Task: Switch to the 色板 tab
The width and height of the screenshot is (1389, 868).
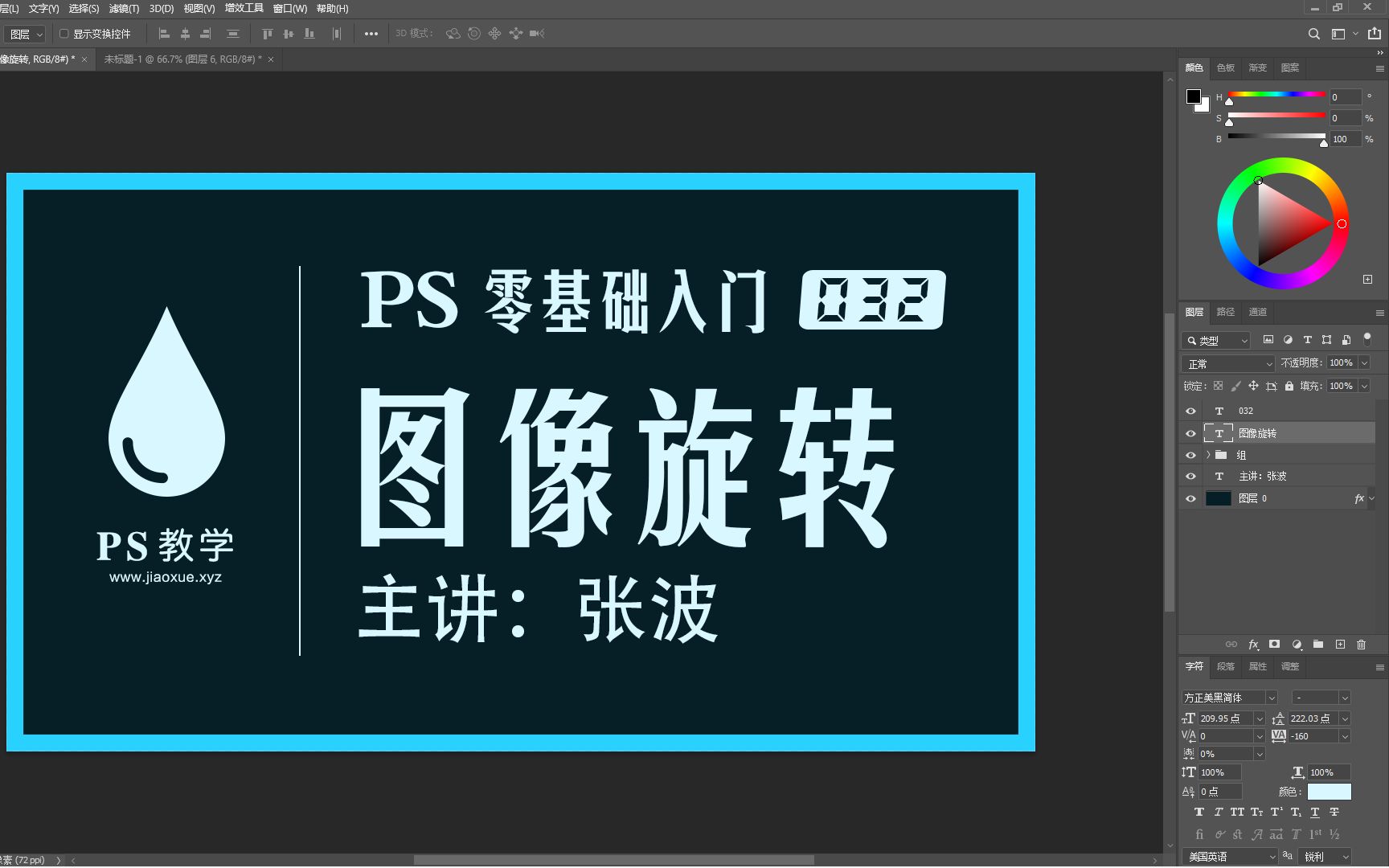Action: tap(1225, 68)
